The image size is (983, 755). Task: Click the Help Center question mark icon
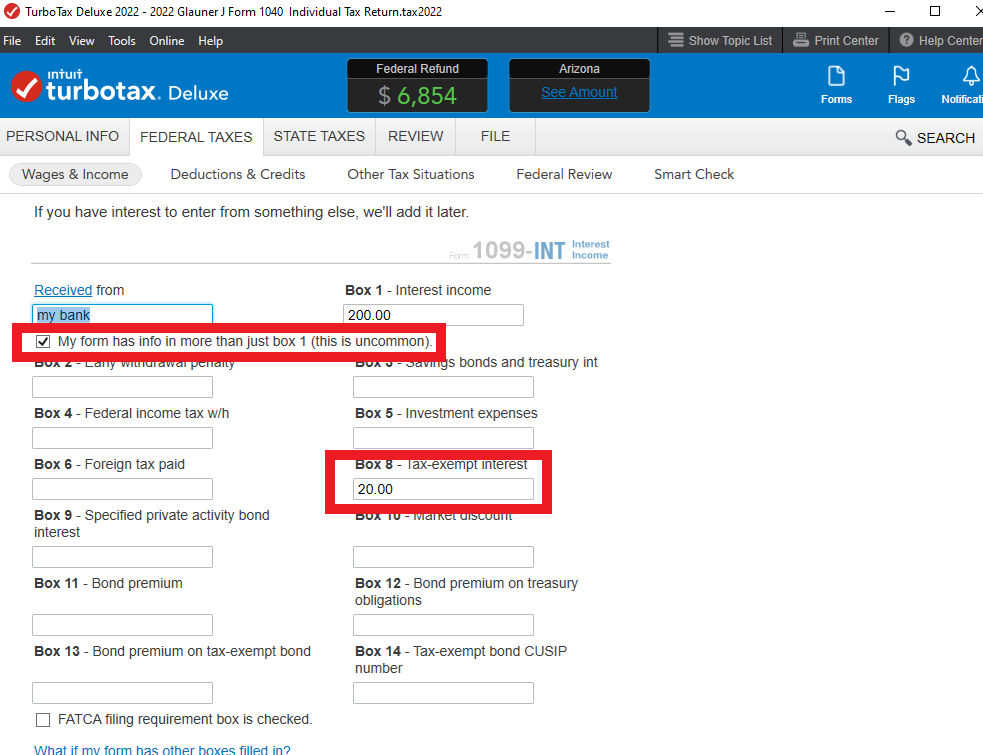(x=906, y=40)
